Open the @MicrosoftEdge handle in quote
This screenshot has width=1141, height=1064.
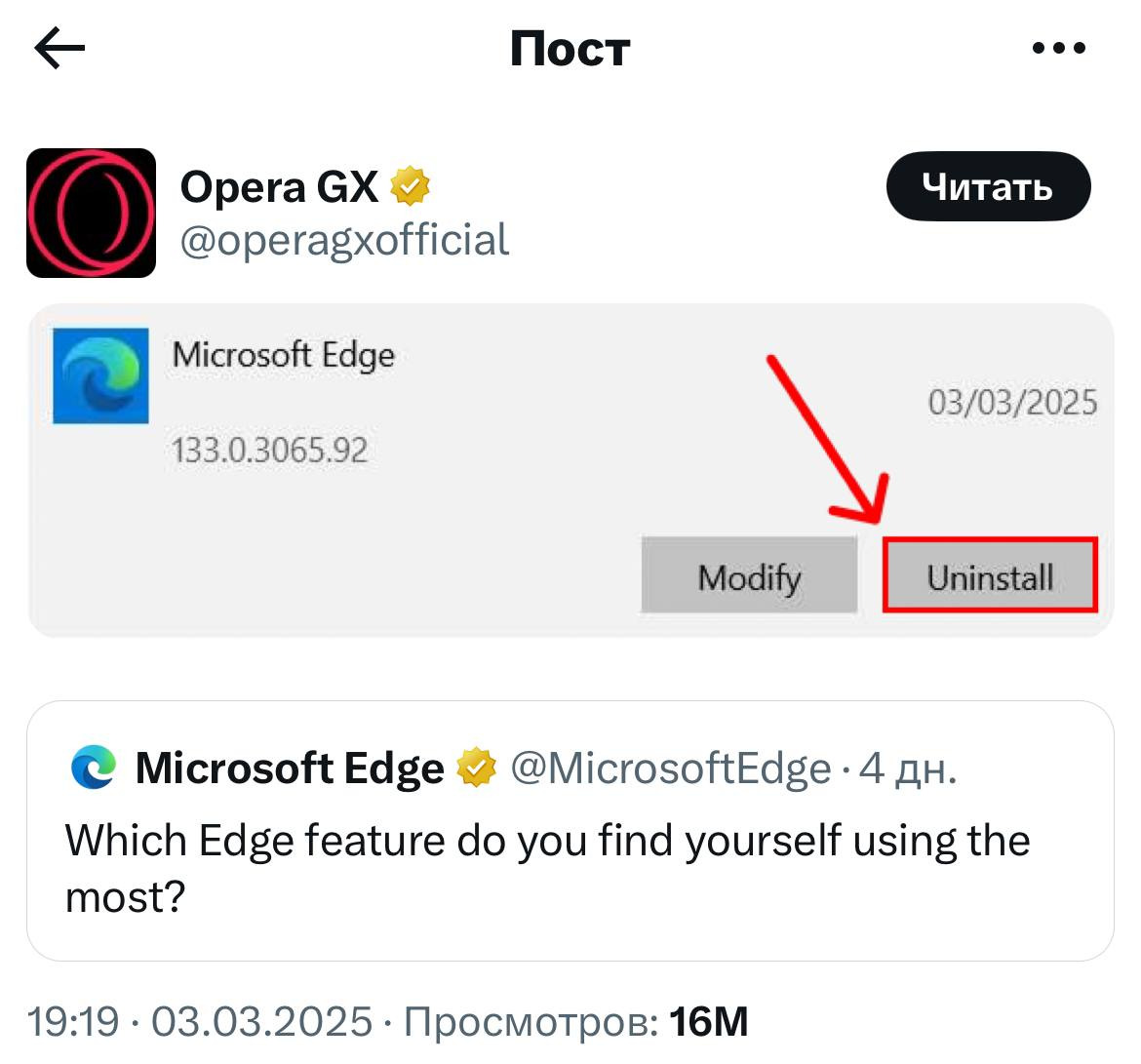pyautogui.click(x=671, y=768)
